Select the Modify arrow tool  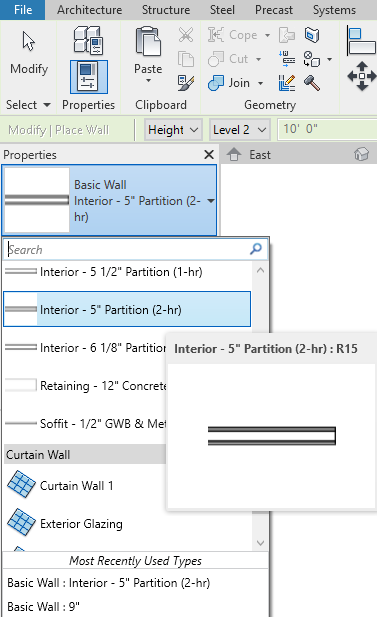pos(29,53)
